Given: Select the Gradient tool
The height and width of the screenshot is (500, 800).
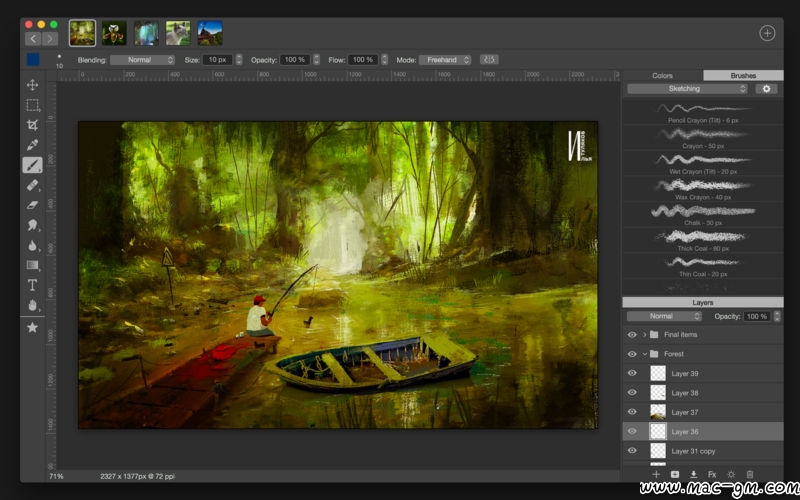Looking at the screenshot, I should click(33, 265).
